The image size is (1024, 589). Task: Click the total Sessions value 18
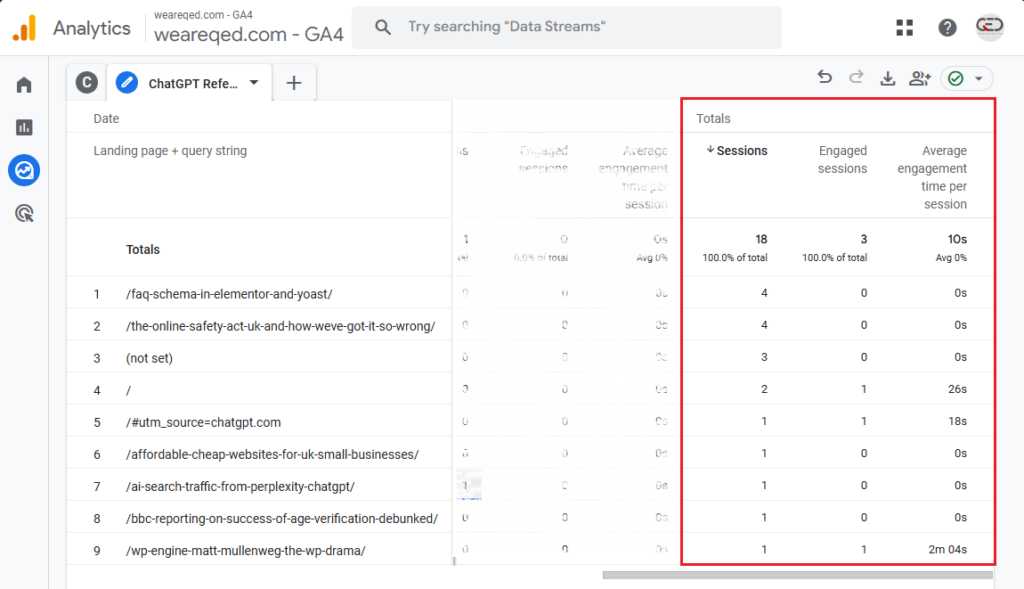[x=761, y=239]
